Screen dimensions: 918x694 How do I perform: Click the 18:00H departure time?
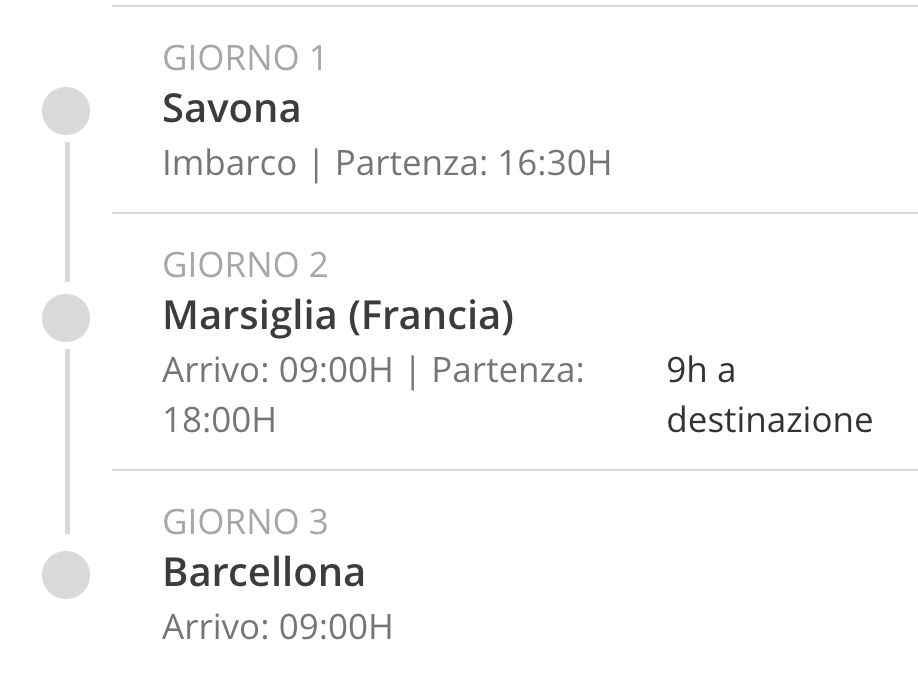pos(219,420)
